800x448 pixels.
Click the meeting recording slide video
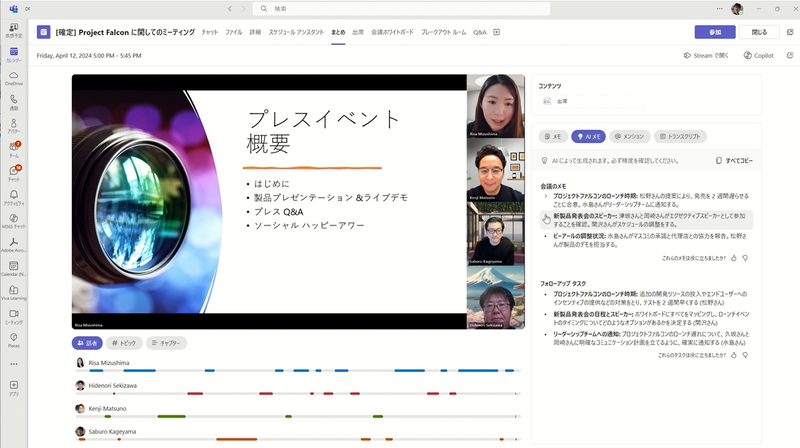pyautogui.click(x=269, y=202)
